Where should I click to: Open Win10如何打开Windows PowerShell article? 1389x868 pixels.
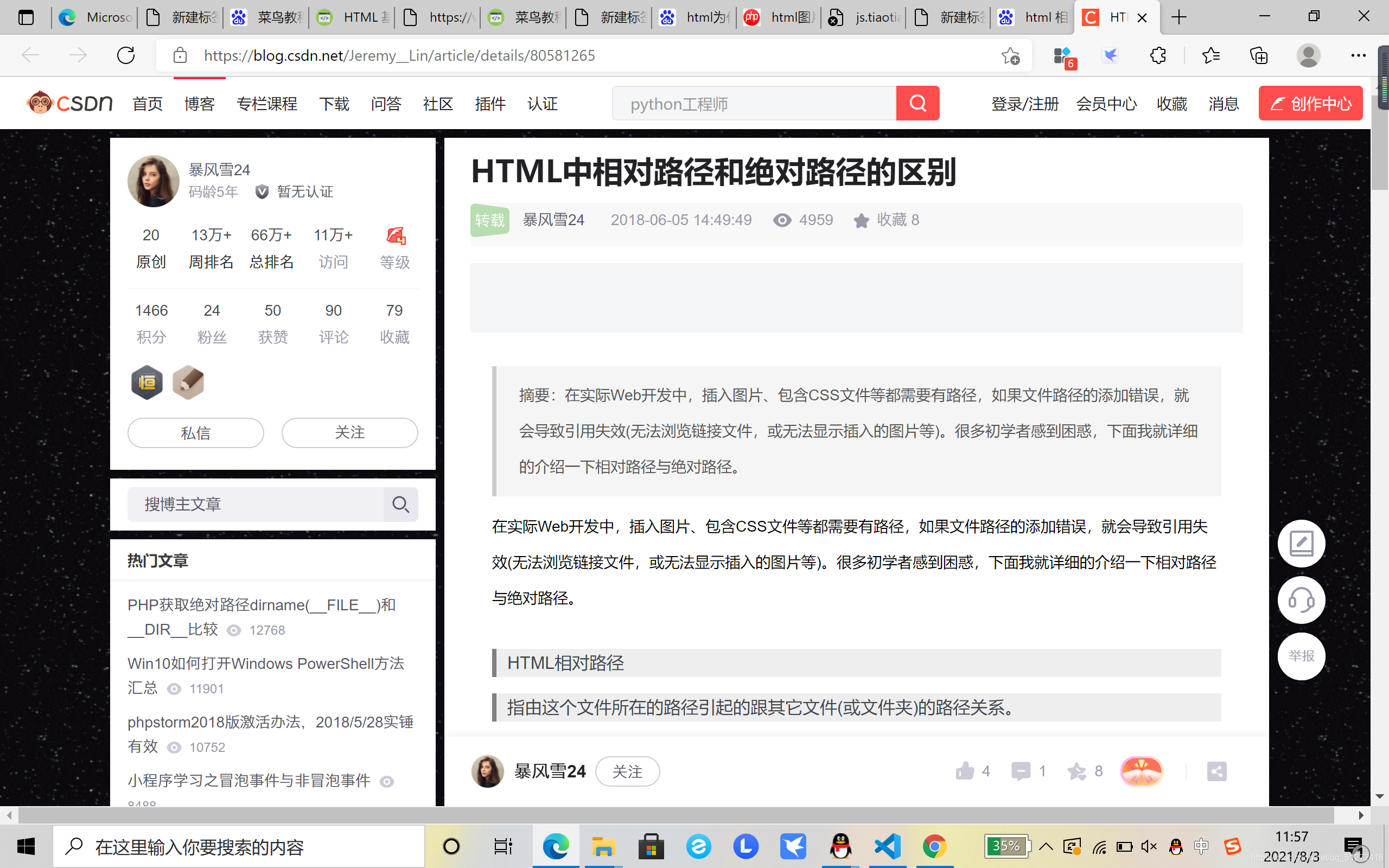click(266, 676)
